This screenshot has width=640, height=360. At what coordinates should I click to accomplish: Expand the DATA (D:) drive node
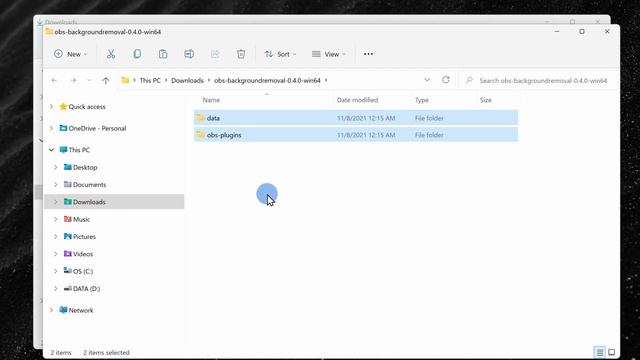click(x=56, y=289)
